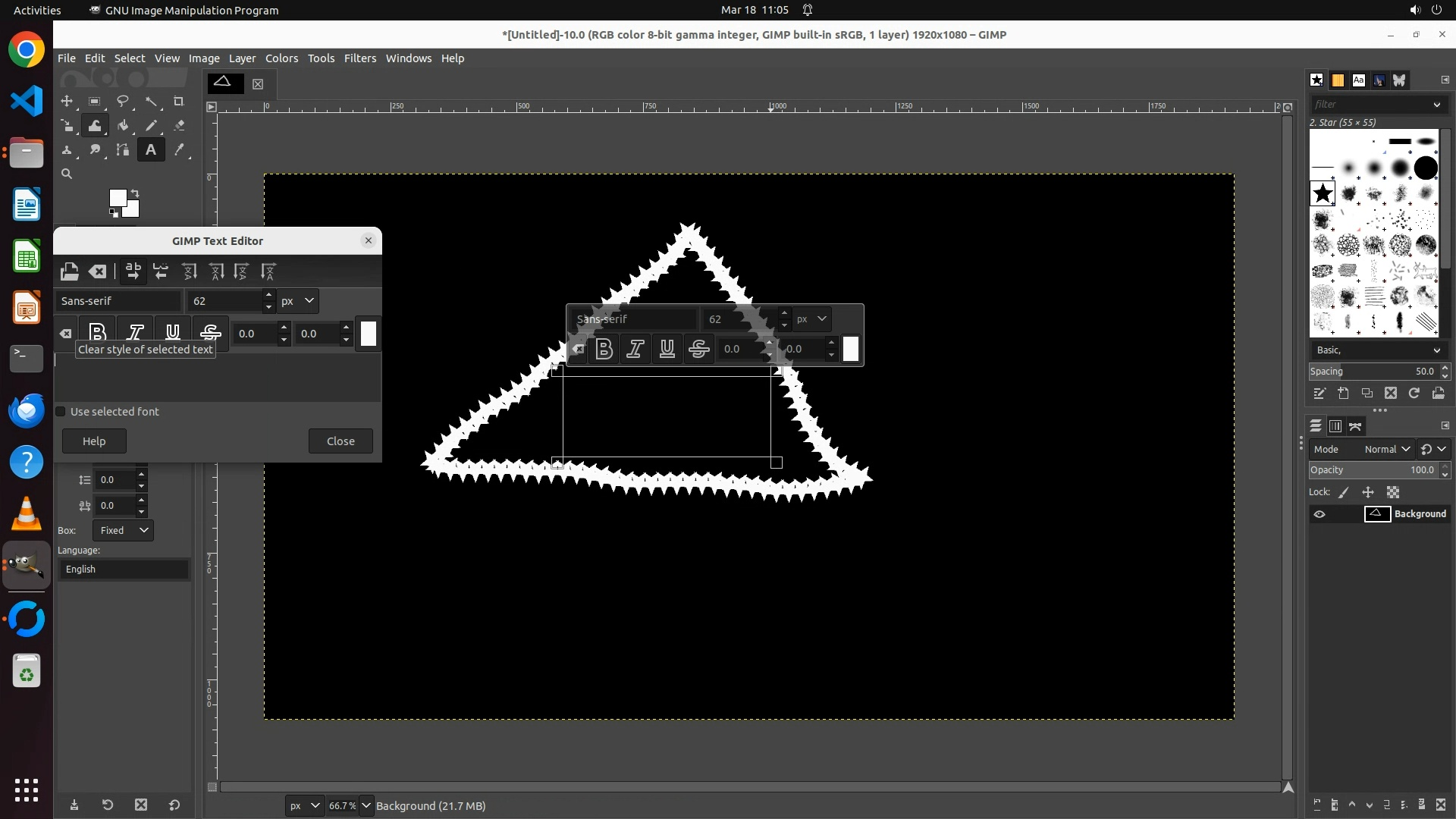
Task: Hide the Background layer with eye icon
Action: click(x=1319, y=514)
